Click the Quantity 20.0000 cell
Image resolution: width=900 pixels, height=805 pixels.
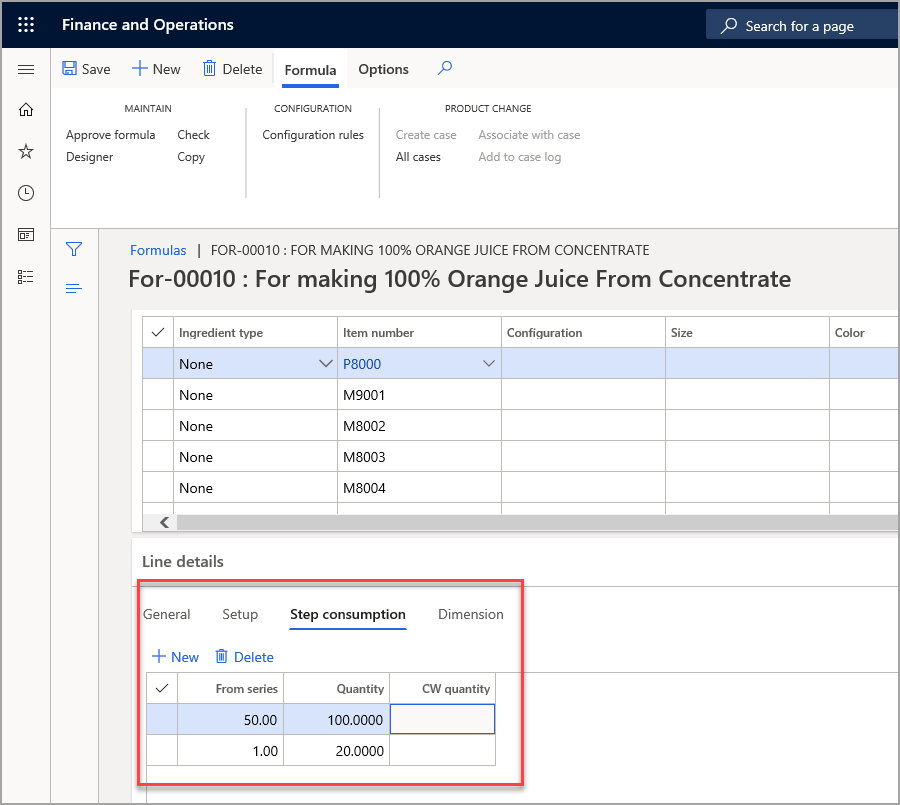pos(337,750)
